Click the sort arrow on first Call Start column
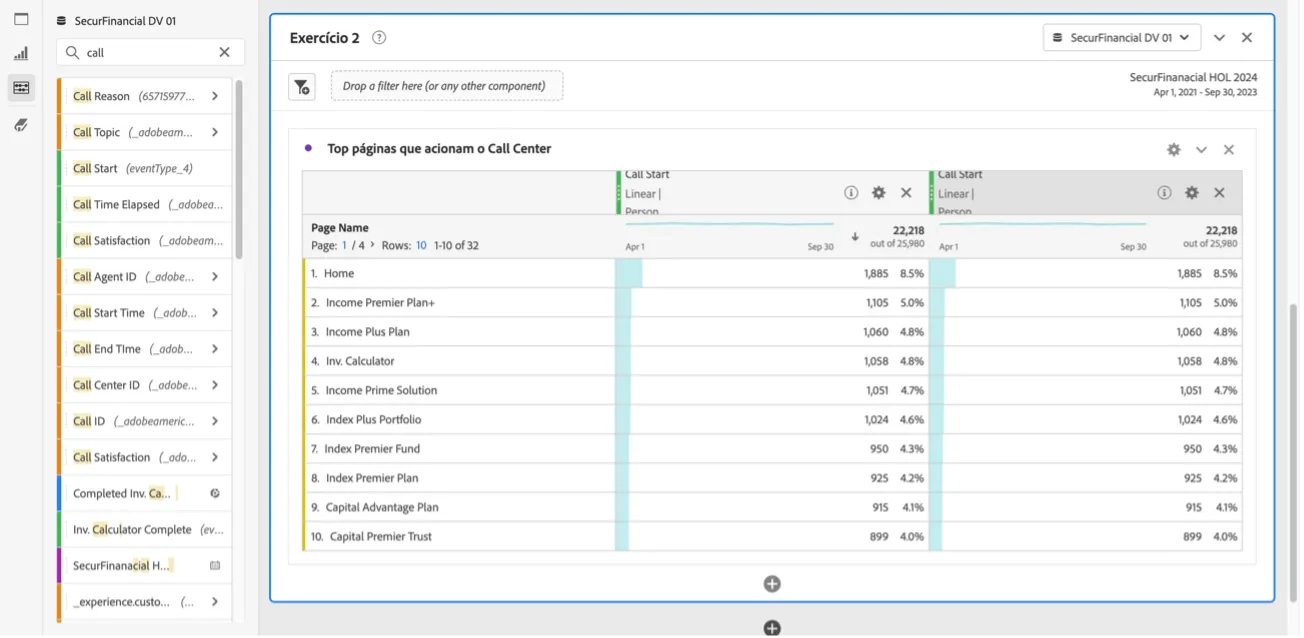Screen dimensions: 1304x638 pyautogui.click(x=855, y=237)
